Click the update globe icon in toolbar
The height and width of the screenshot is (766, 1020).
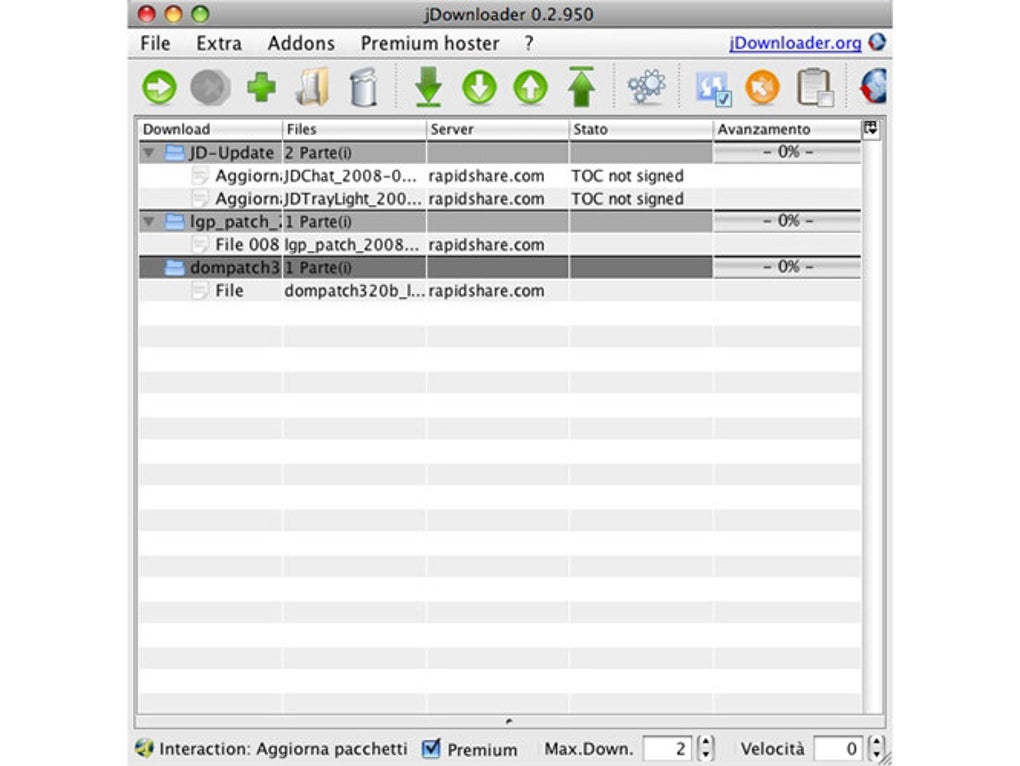tap(873, 87)
